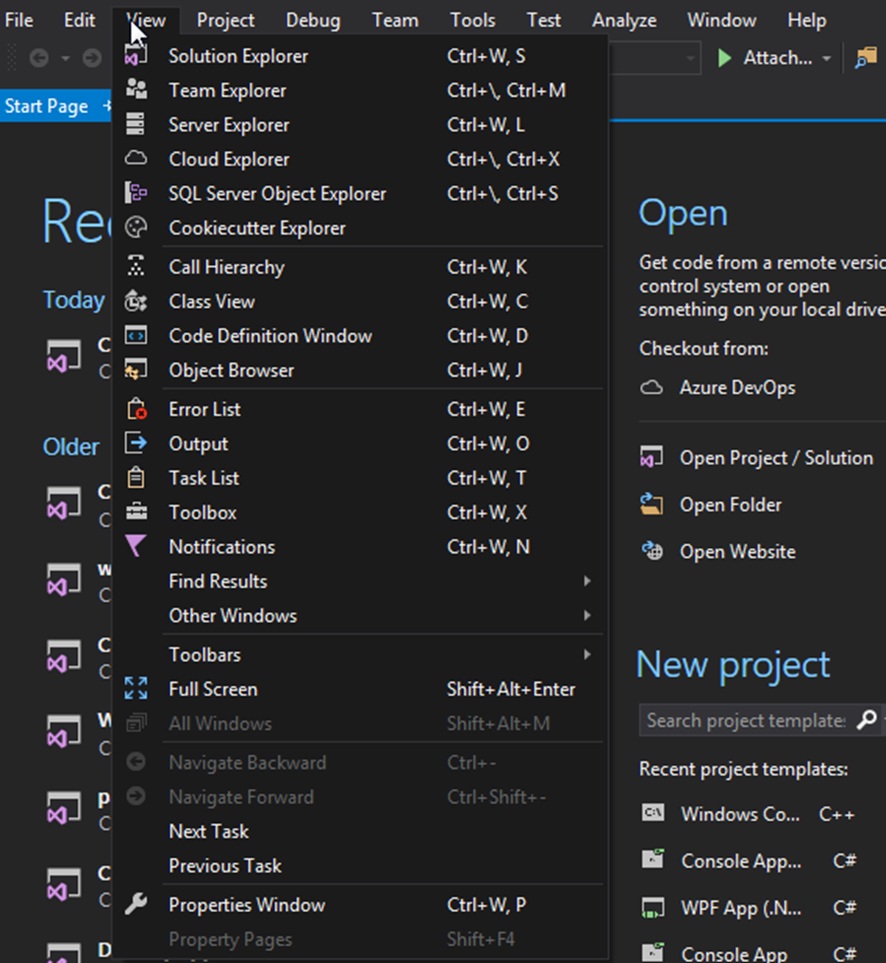This screenshot has width=886, height=963.
Task: Click the Open Folder icon
Action: [x=651, y=504]
